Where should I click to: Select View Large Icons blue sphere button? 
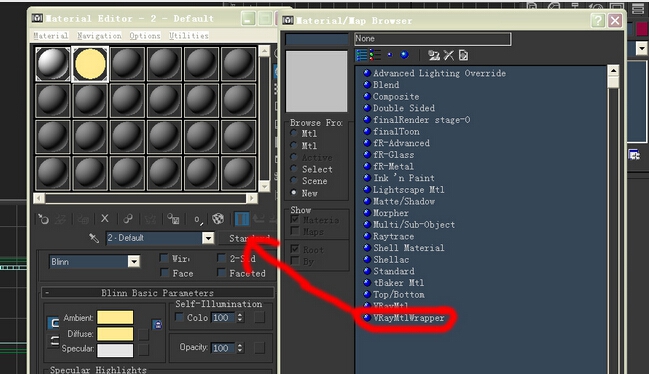[404, 55]
